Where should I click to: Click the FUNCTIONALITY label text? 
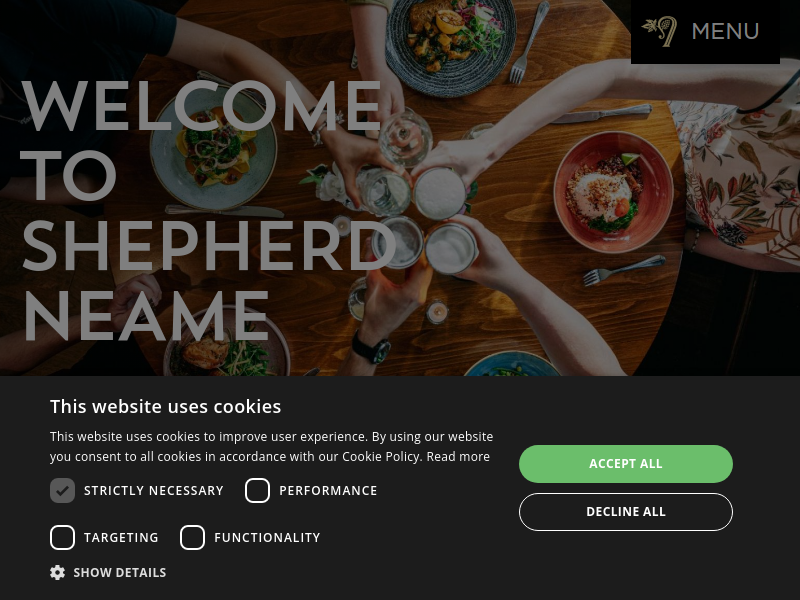coord(267,538)
